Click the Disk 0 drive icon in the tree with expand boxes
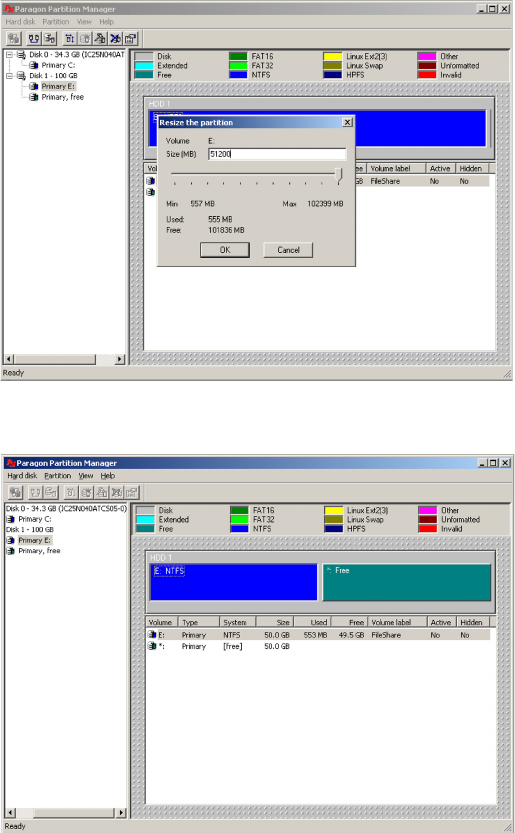This screenshot has height=833, width=515. [21, 55]
